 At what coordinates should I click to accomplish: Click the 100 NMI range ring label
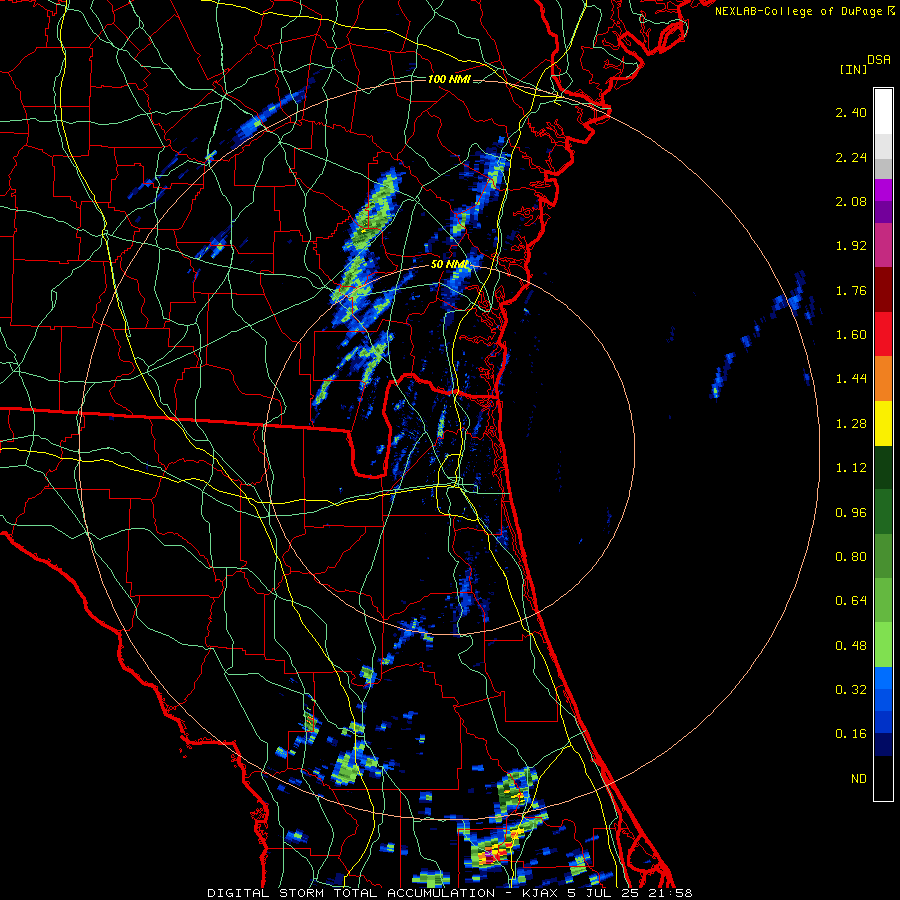point(449,79)
